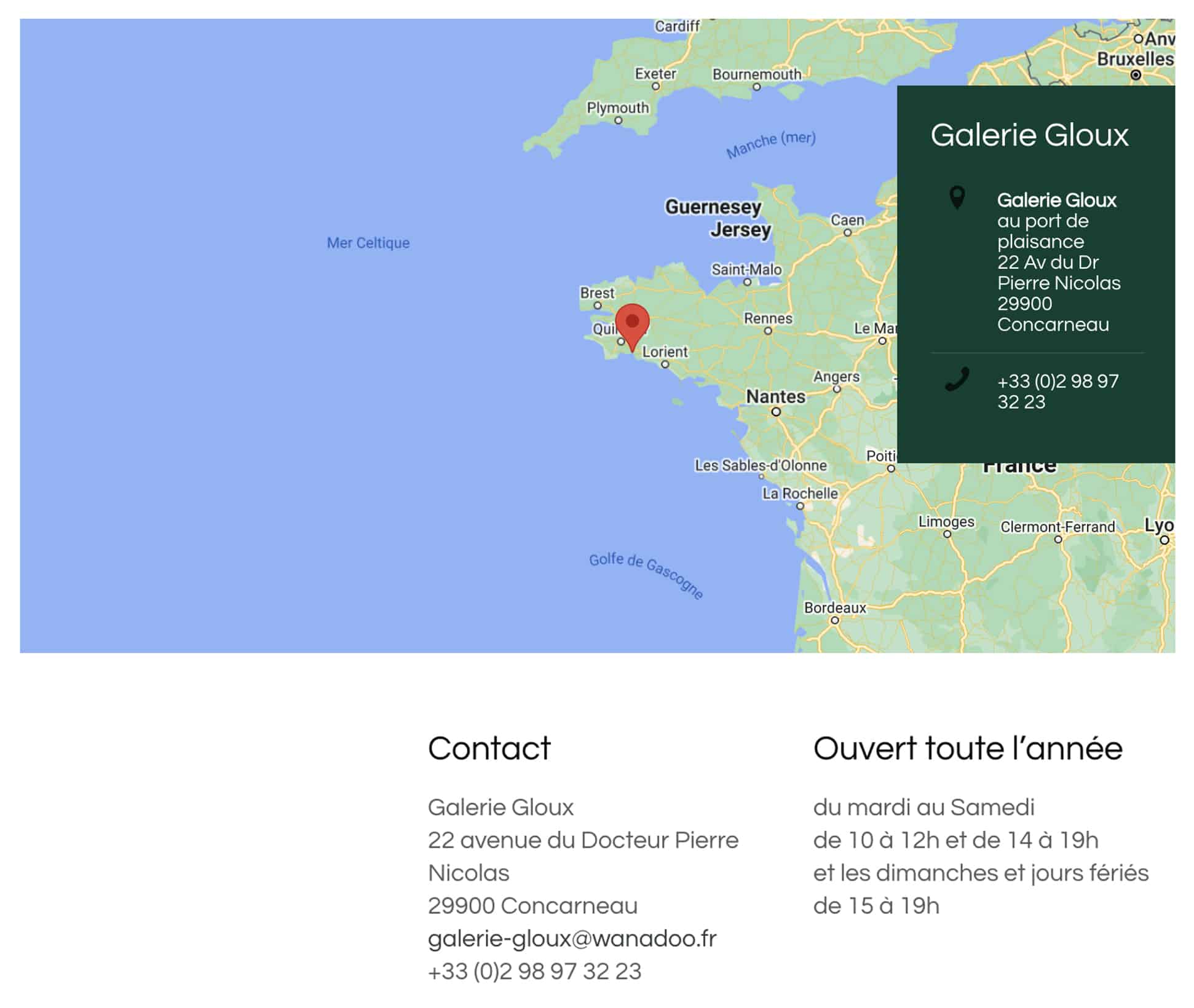1194x1008 pixels.
Task: Click the bold Galerie Gloux address title
Action: pos(1056,200)
